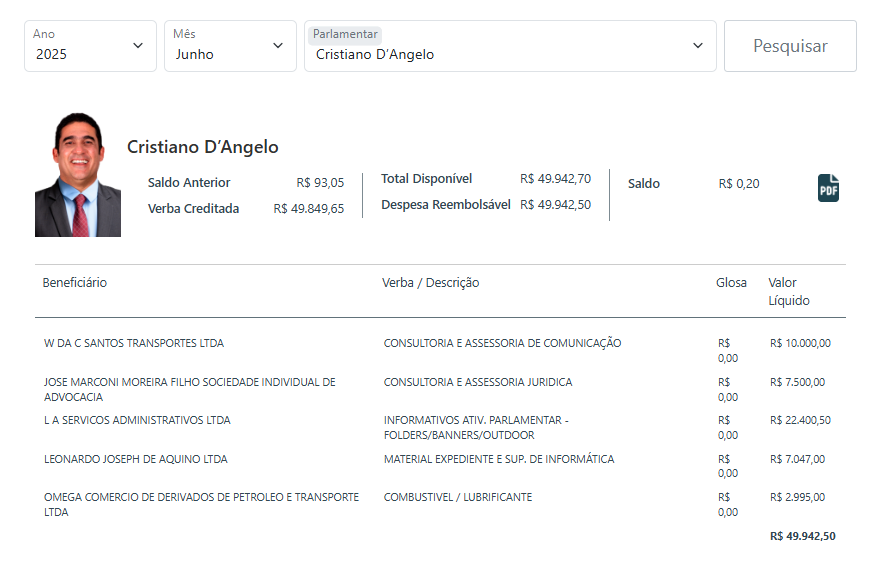887x561 pixels.
Task: Click Cristiano D'Angelo's profile photo
Action: (x=78, y=175)
